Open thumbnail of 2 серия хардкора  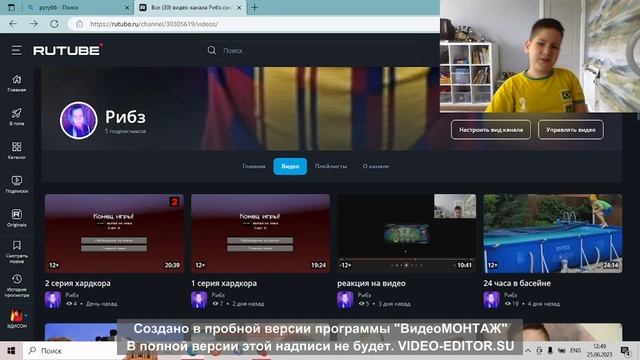click(114, 233)
